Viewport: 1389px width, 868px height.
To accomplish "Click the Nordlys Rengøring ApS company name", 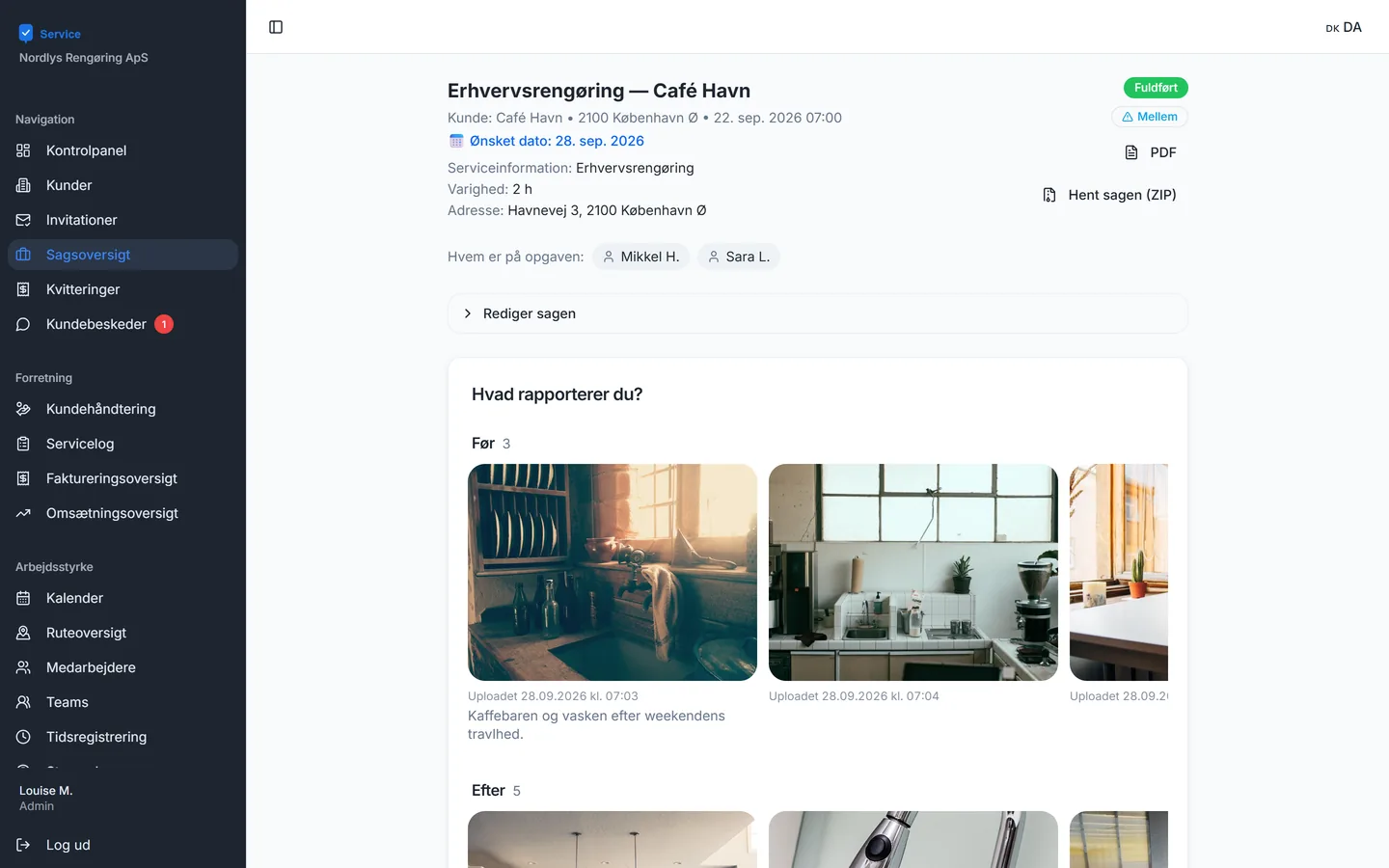I will (84, 58).
